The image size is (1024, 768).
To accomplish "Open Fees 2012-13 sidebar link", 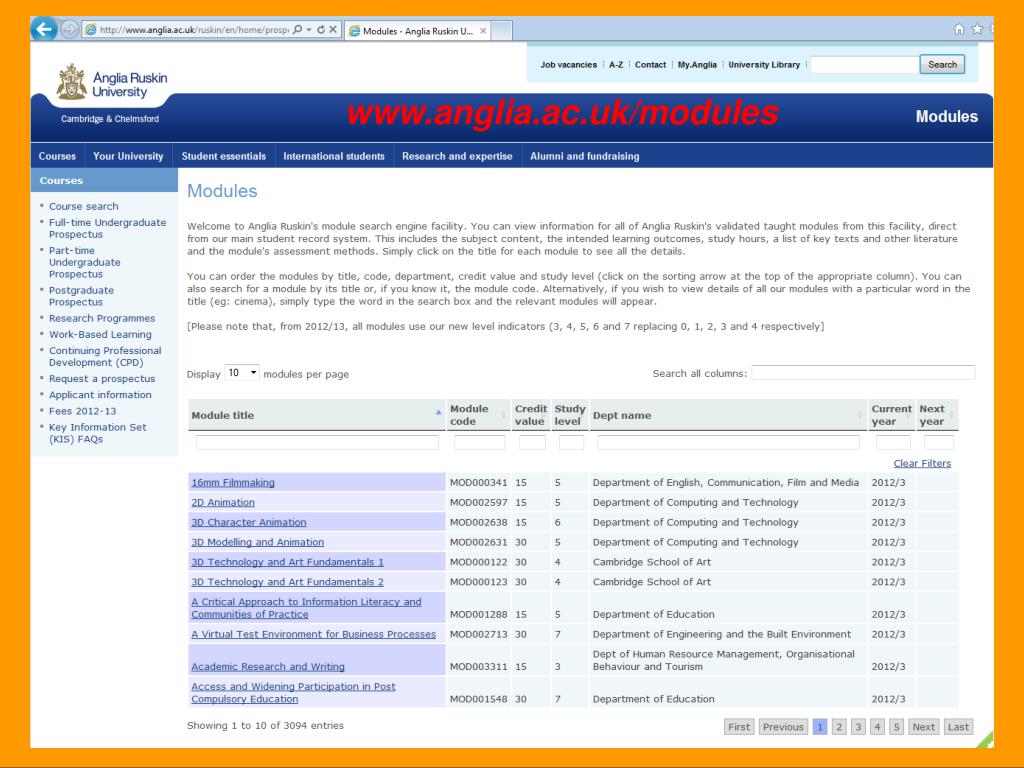I will pyautogui.click(x=82, y=411).
